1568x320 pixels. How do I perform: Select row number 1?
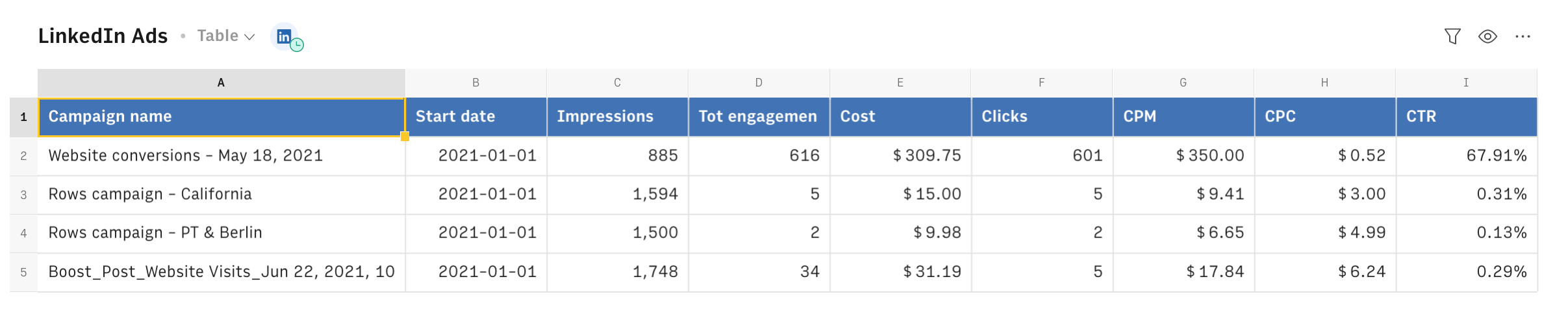pyautogui.click(x=23, y=117)
